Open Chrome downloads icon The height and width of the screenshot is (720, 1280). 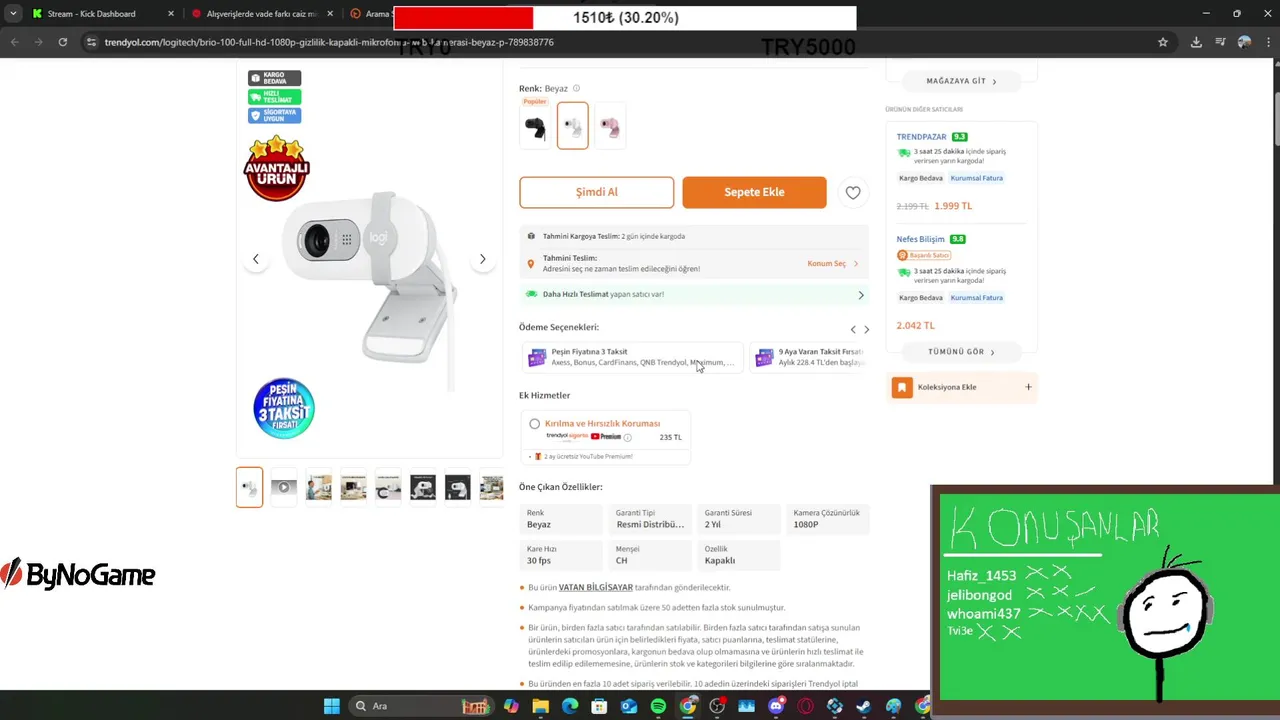click(x=1196, y=42)
